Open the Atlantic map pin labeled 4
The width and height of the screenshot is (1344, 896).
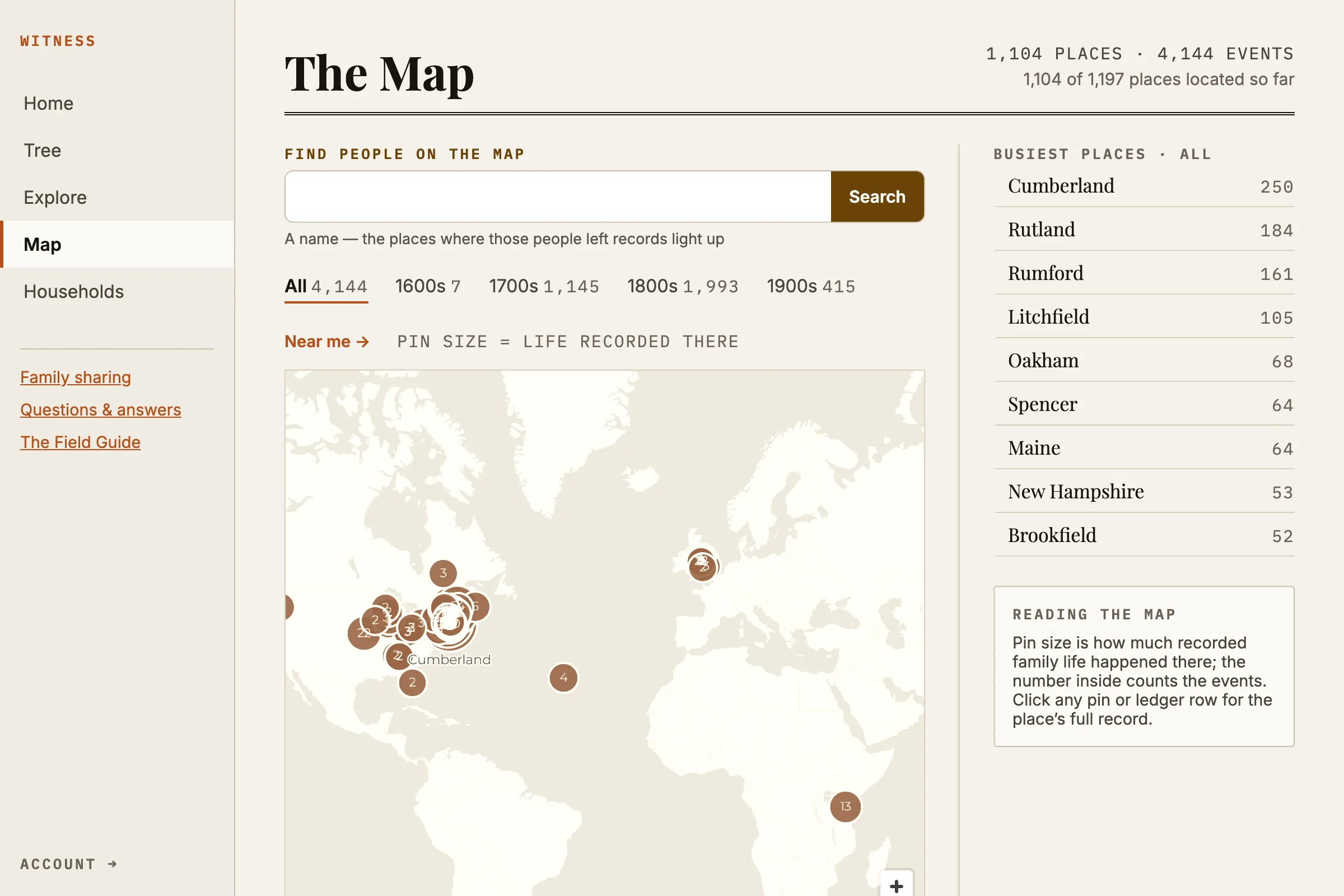pyautogui.click(x=563, y=678)
